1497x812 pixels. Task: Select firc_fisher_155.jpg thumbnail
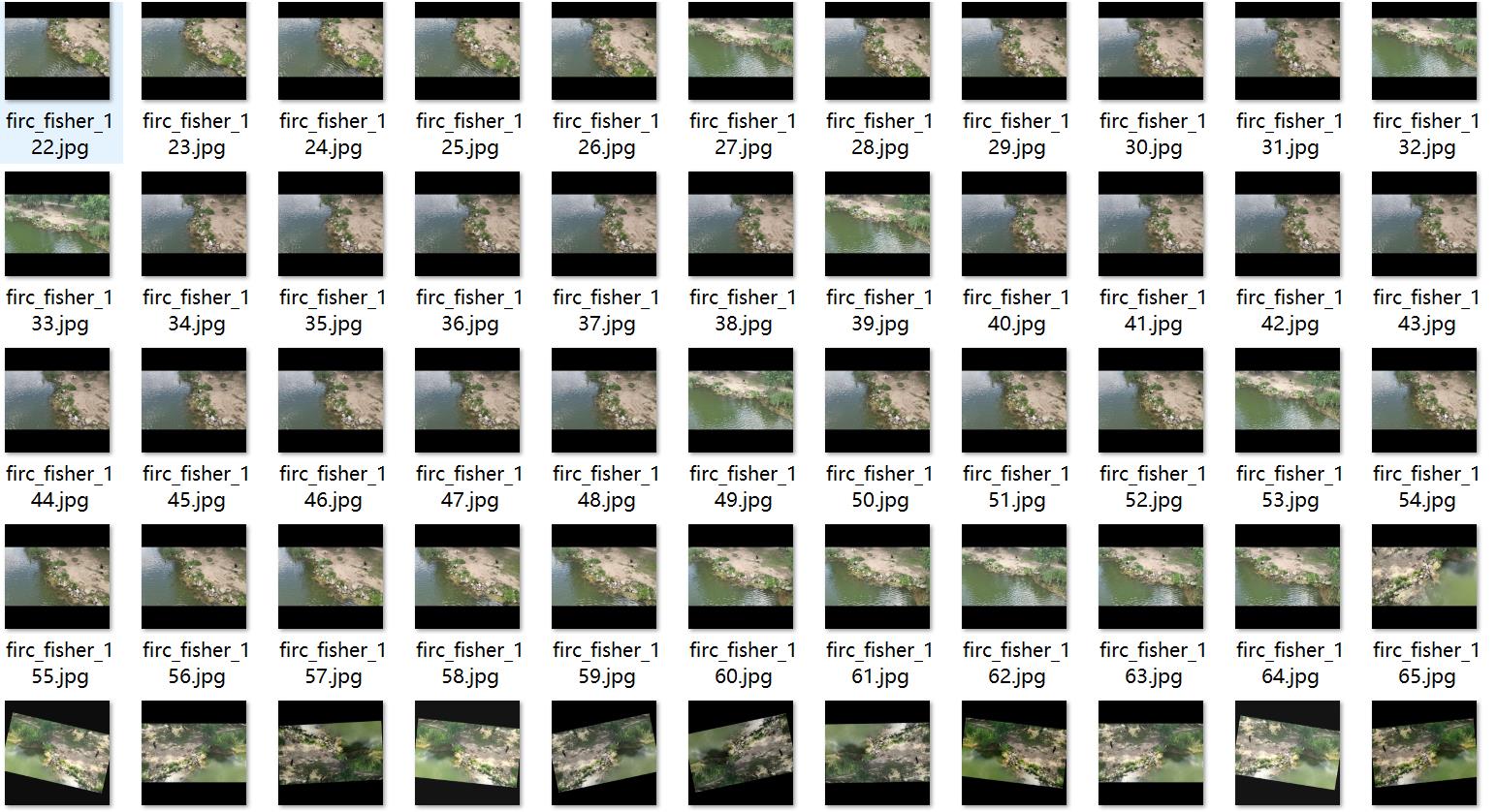(x=57, y=577)
